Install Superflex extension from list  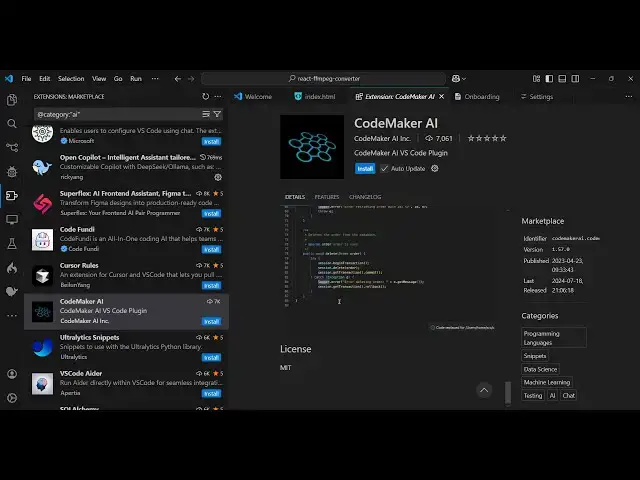tap(211, 213)
